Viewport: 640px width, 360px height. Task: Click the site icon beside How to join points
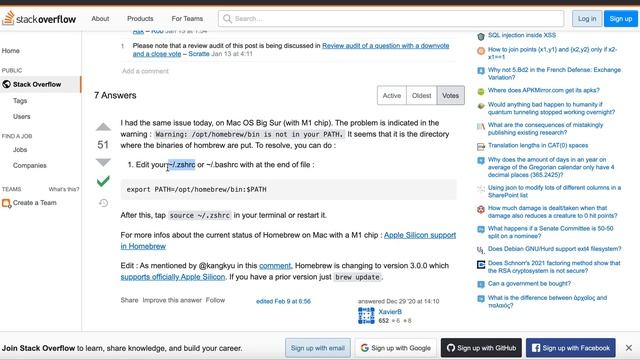[x=481, y=51]
